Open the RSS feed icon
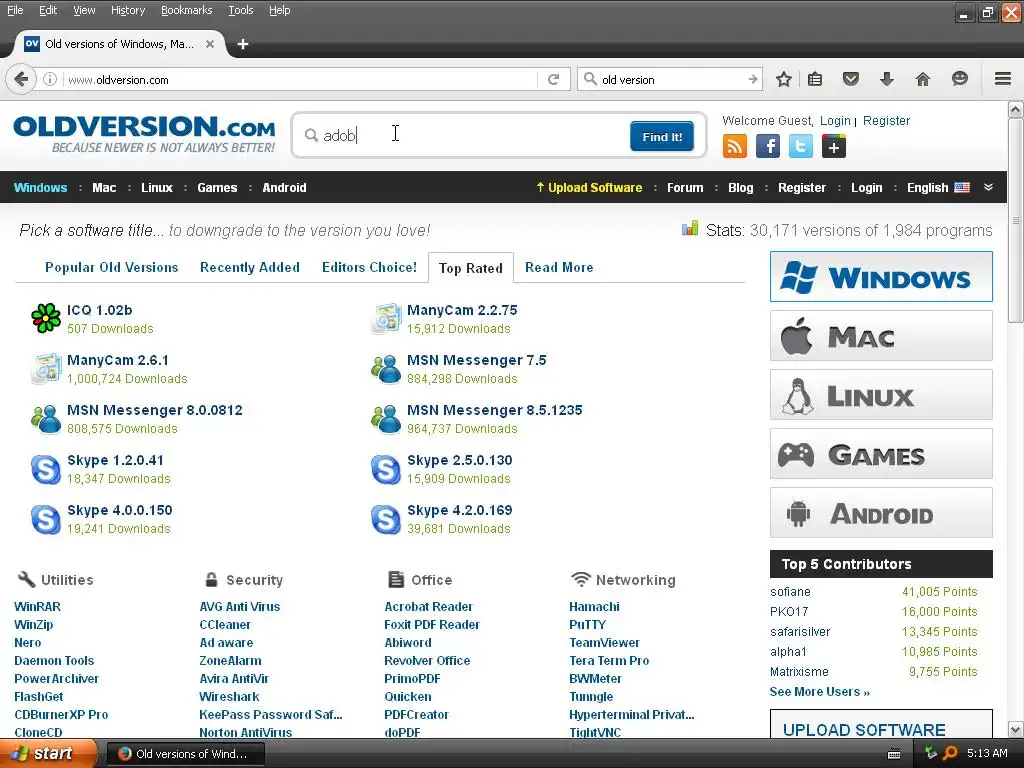 (735, 146)
